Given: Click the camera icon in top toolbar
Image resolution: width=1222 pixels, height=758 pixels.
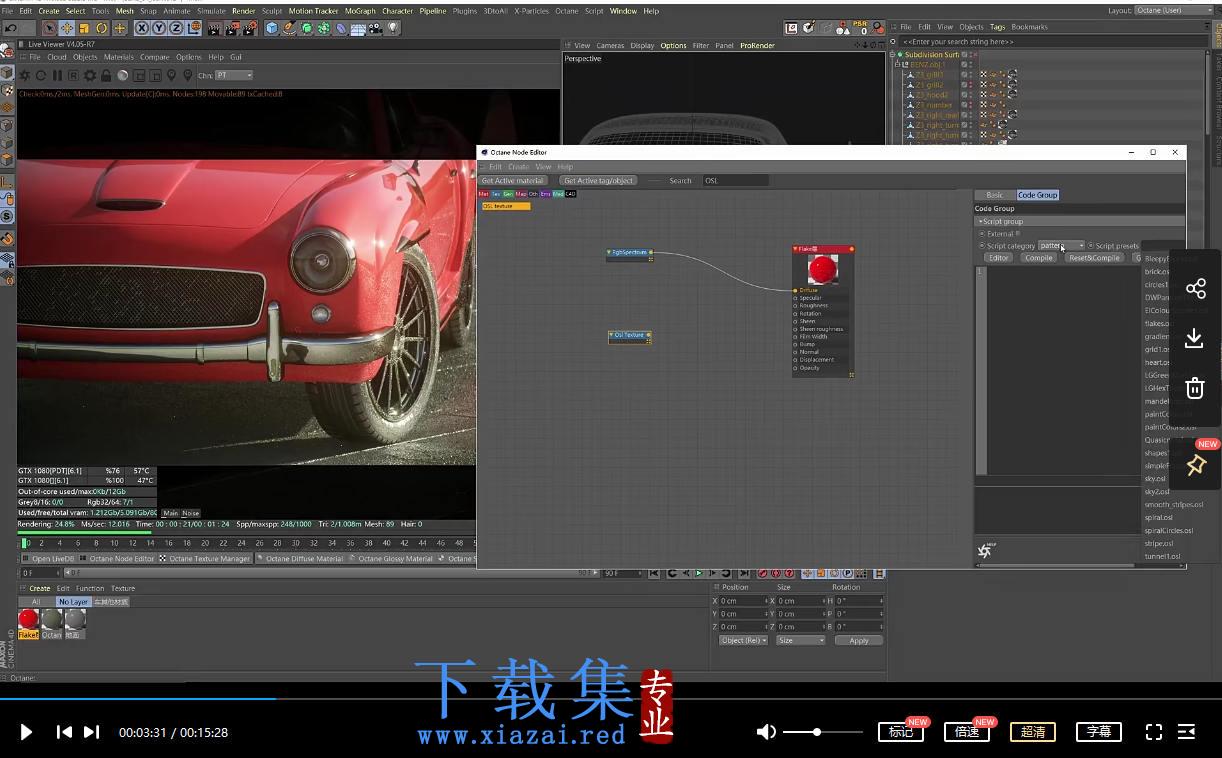Looking at the screenshot, I should (x=376, y=28).
